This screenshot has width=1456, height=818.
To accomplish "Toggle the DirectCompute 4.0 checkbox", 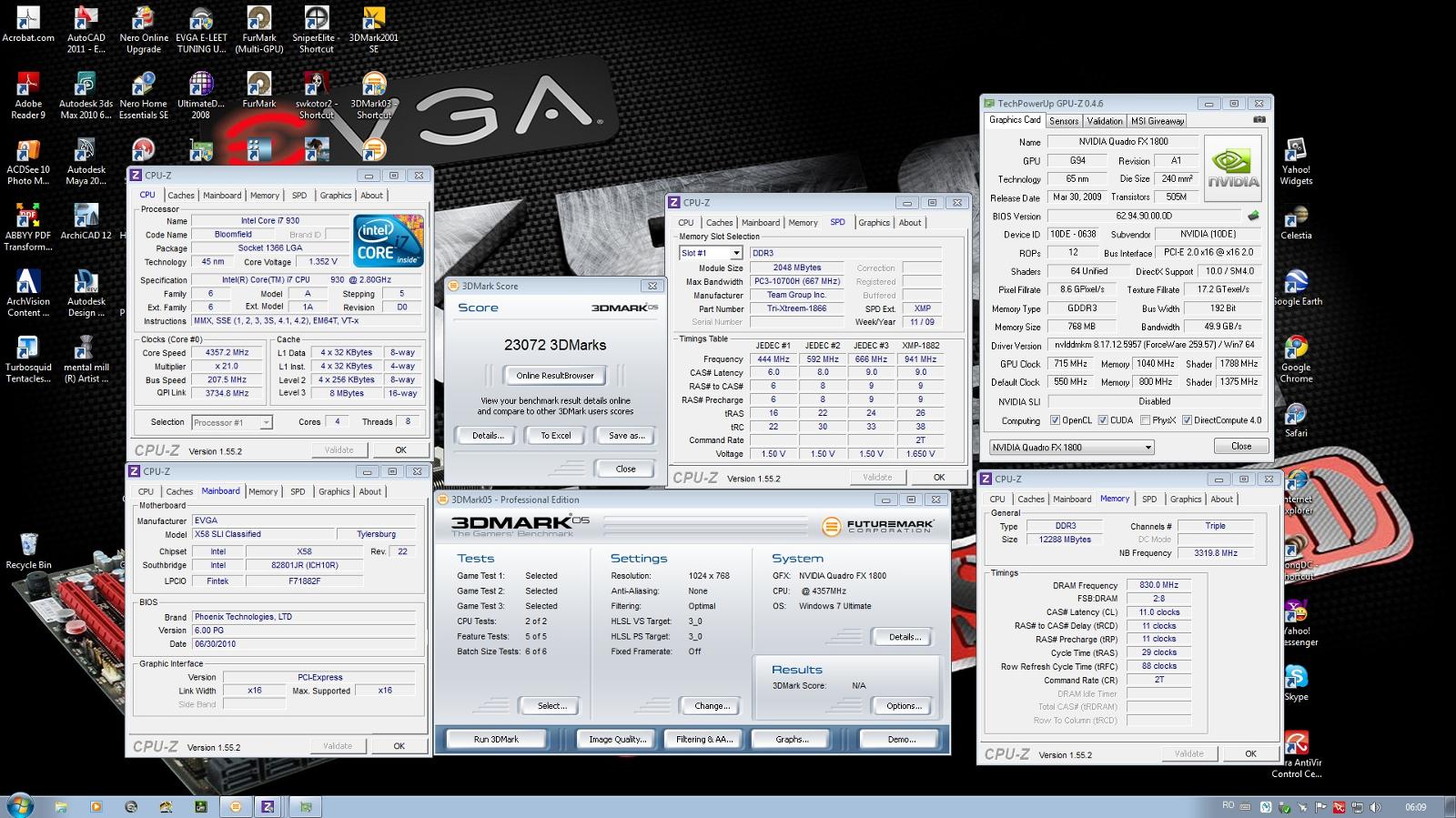I will click(x=1187, y=420).
